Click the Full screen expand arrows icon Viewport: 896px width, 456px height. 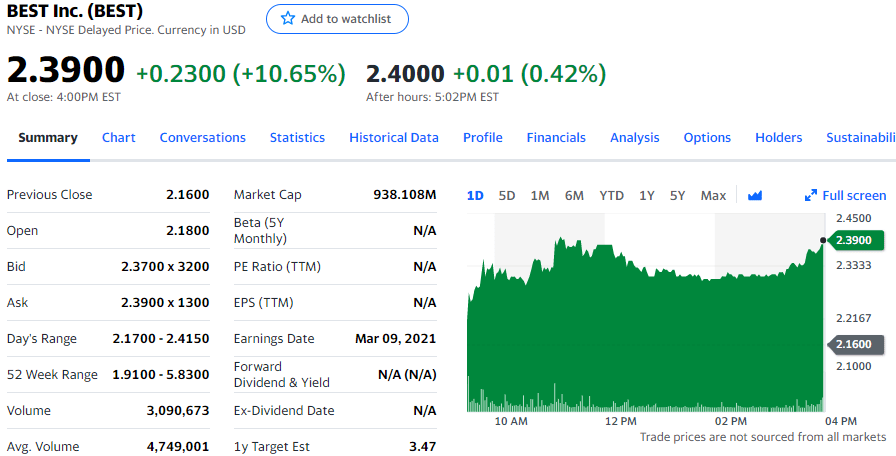pos(811,196)
